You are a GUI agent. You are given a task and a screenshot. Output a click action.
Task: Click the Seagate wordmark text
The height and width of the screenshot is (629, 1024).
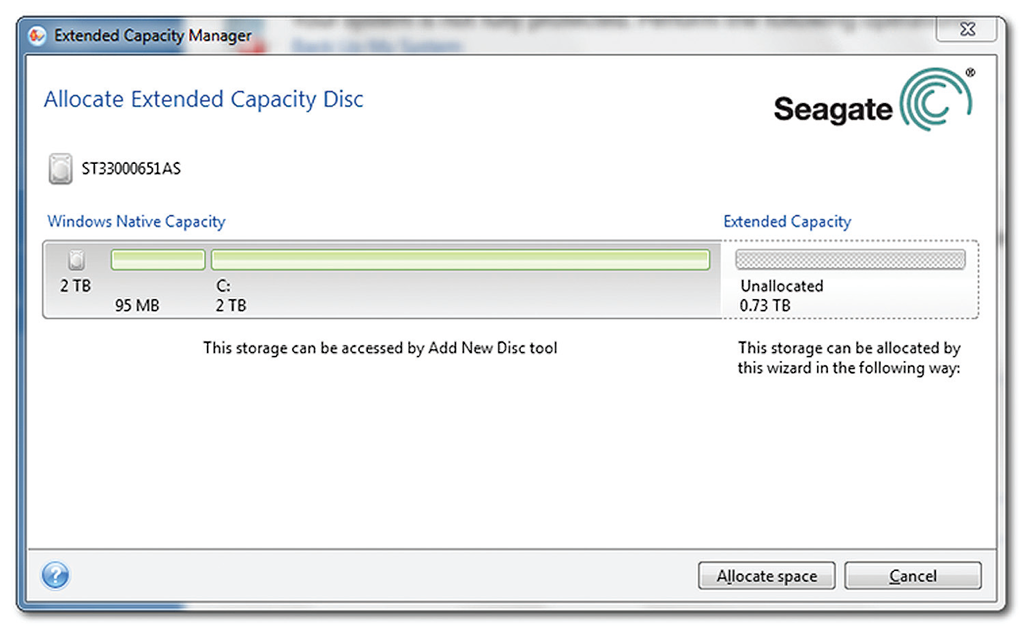(x=833, y=110)
